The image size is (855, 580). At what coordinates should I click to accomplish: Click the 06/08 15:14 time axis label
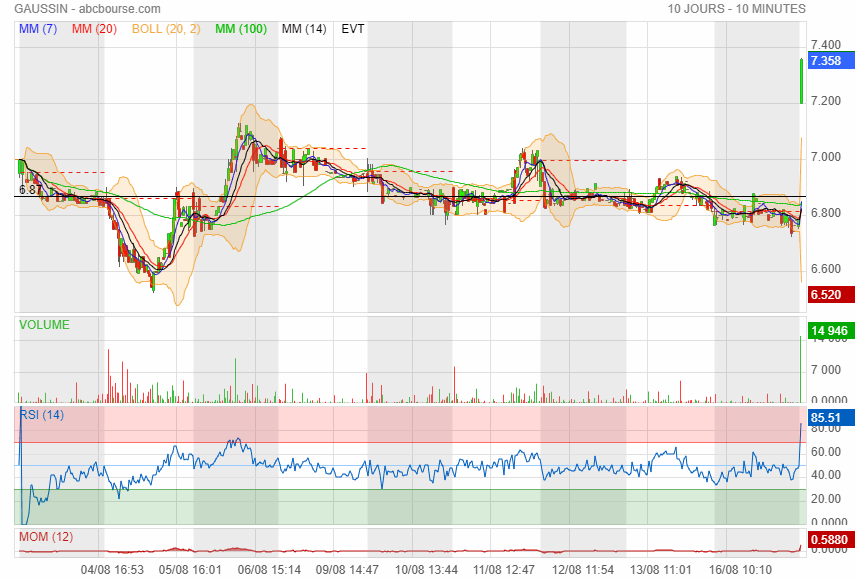(x=269, y=570)
